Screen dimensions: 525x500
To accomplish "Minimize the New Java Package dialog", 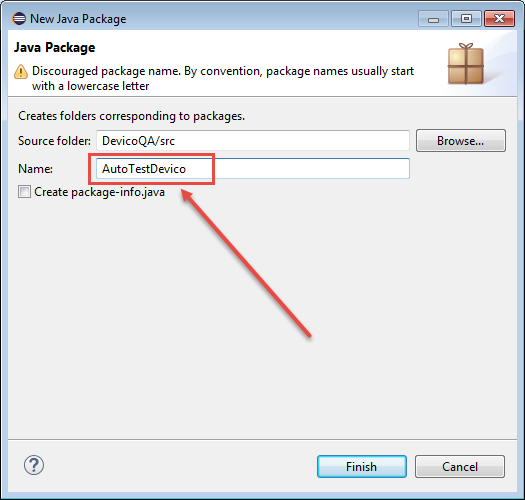I will pyautogui.click(x=433, y=19).
